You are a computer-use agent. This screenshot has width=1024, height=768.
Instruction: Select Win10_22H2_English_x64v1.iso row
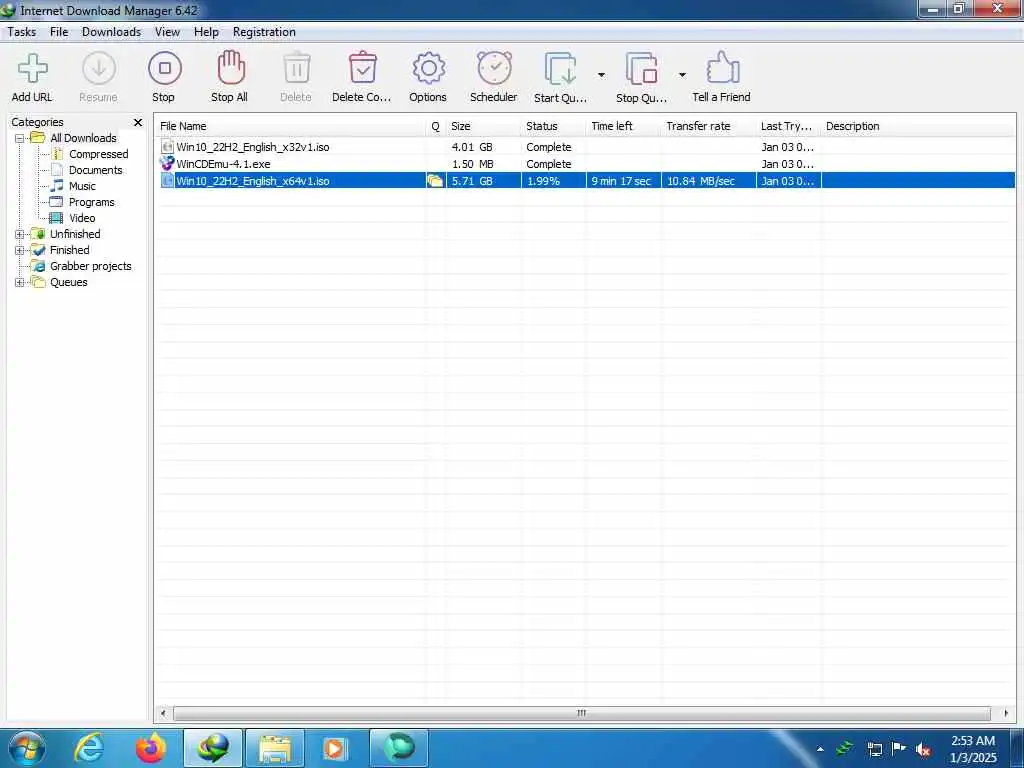pyautogui.click(x=586, y=181)
